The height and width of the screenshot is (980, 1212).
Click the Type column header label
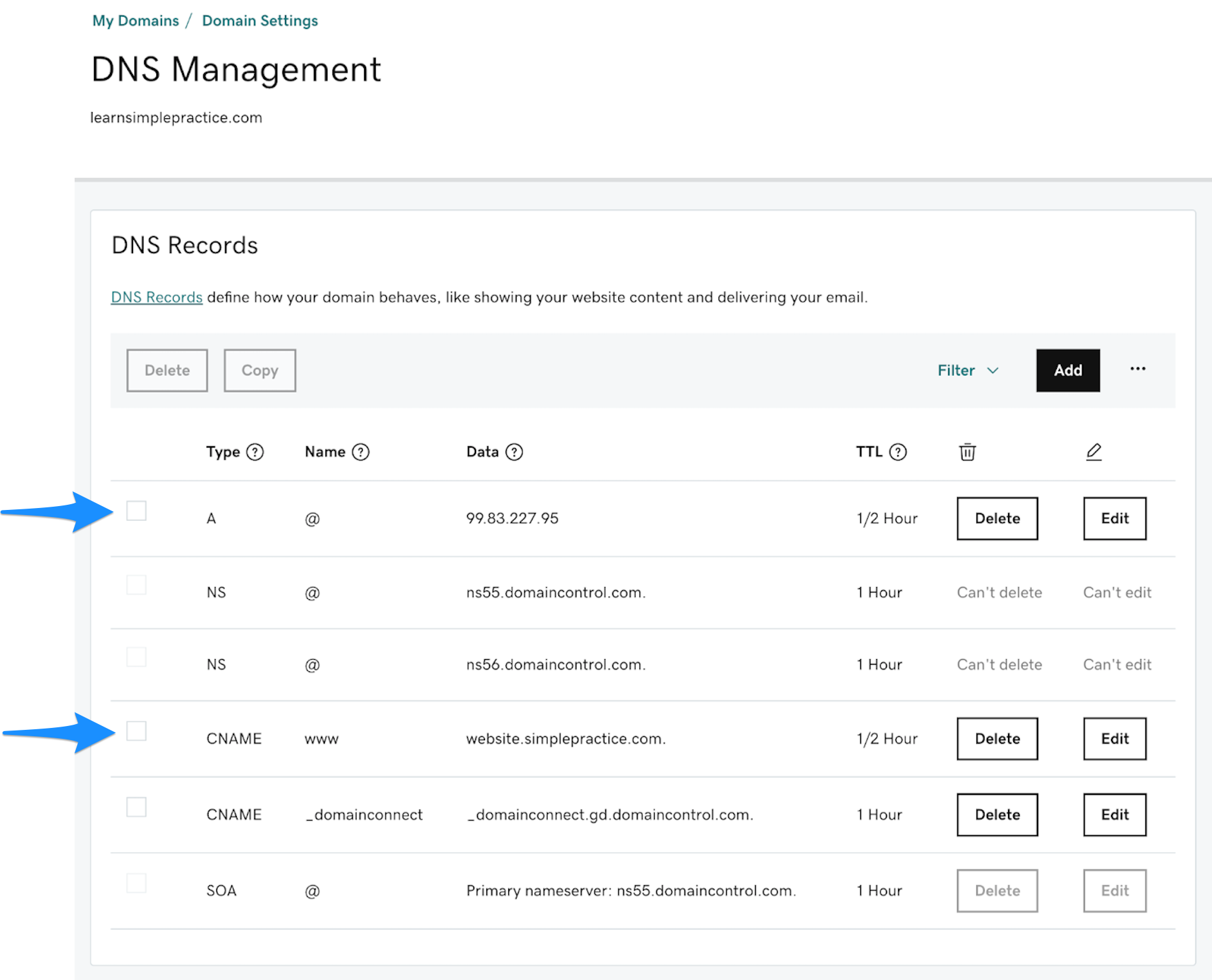point(223,452)
